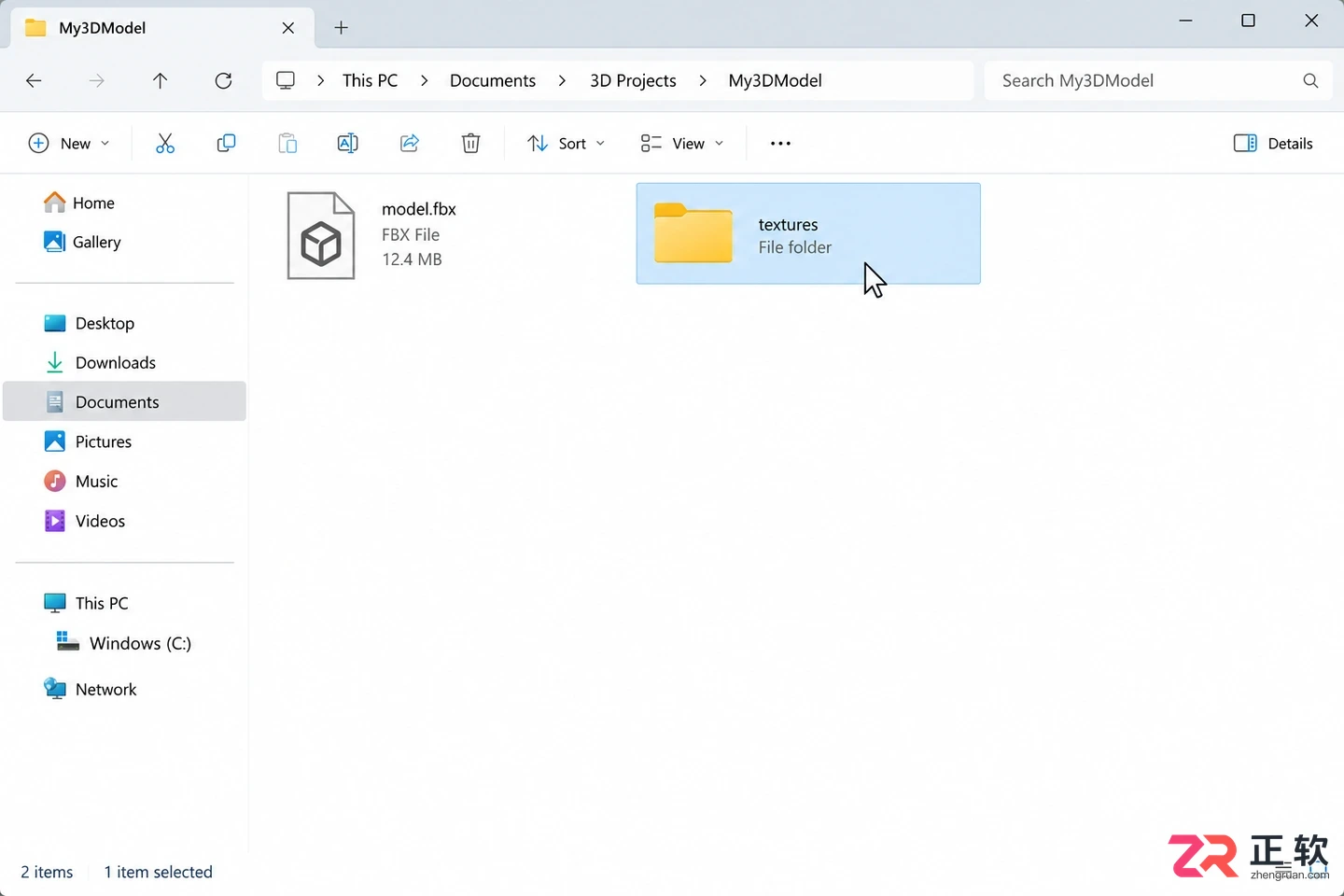Open a new tab with plus button
Image resolution: width=1344 pixels, height=896 pixels.
tap(342, 28)
